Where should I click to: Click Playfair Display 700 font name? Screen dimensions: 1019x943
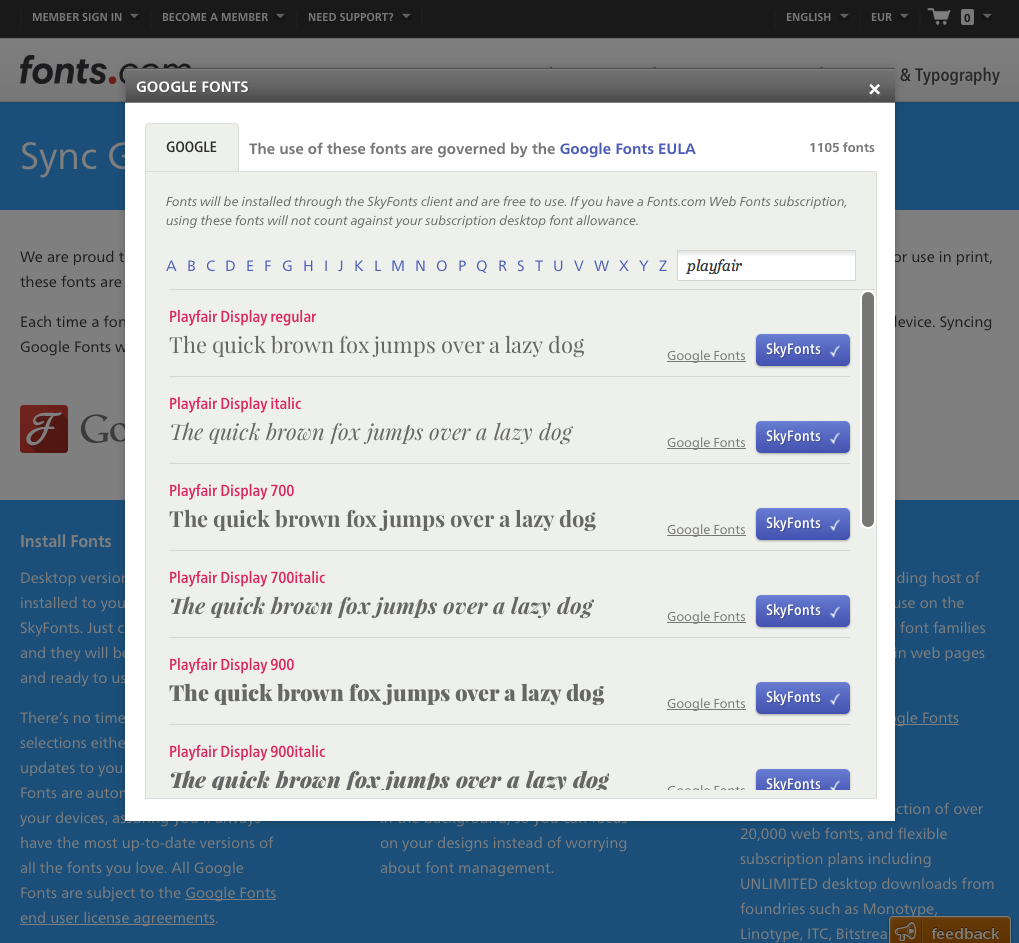[231, 491]
